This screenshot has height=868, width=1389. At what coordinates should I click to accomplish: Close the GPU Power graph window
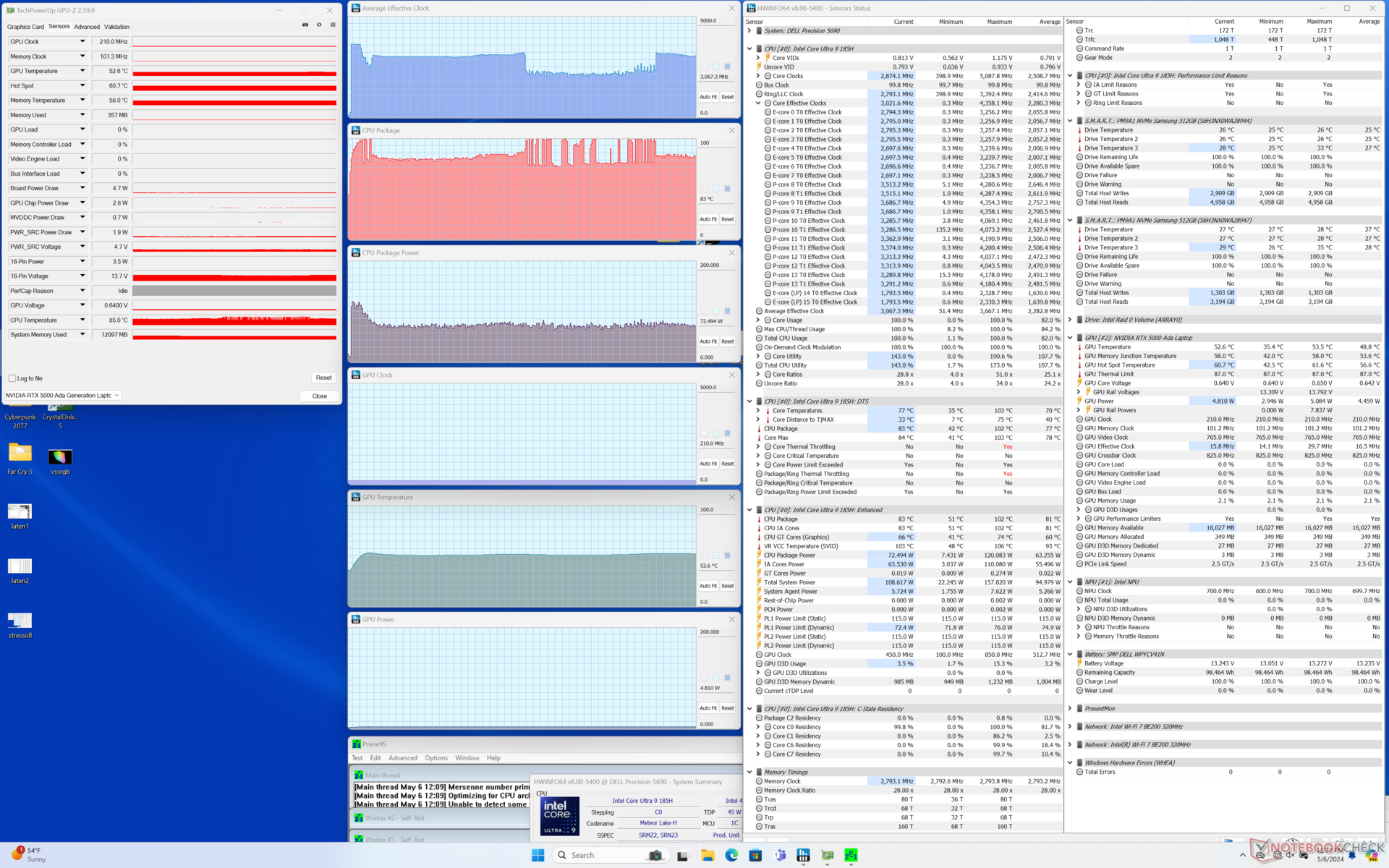coord(731,620)
